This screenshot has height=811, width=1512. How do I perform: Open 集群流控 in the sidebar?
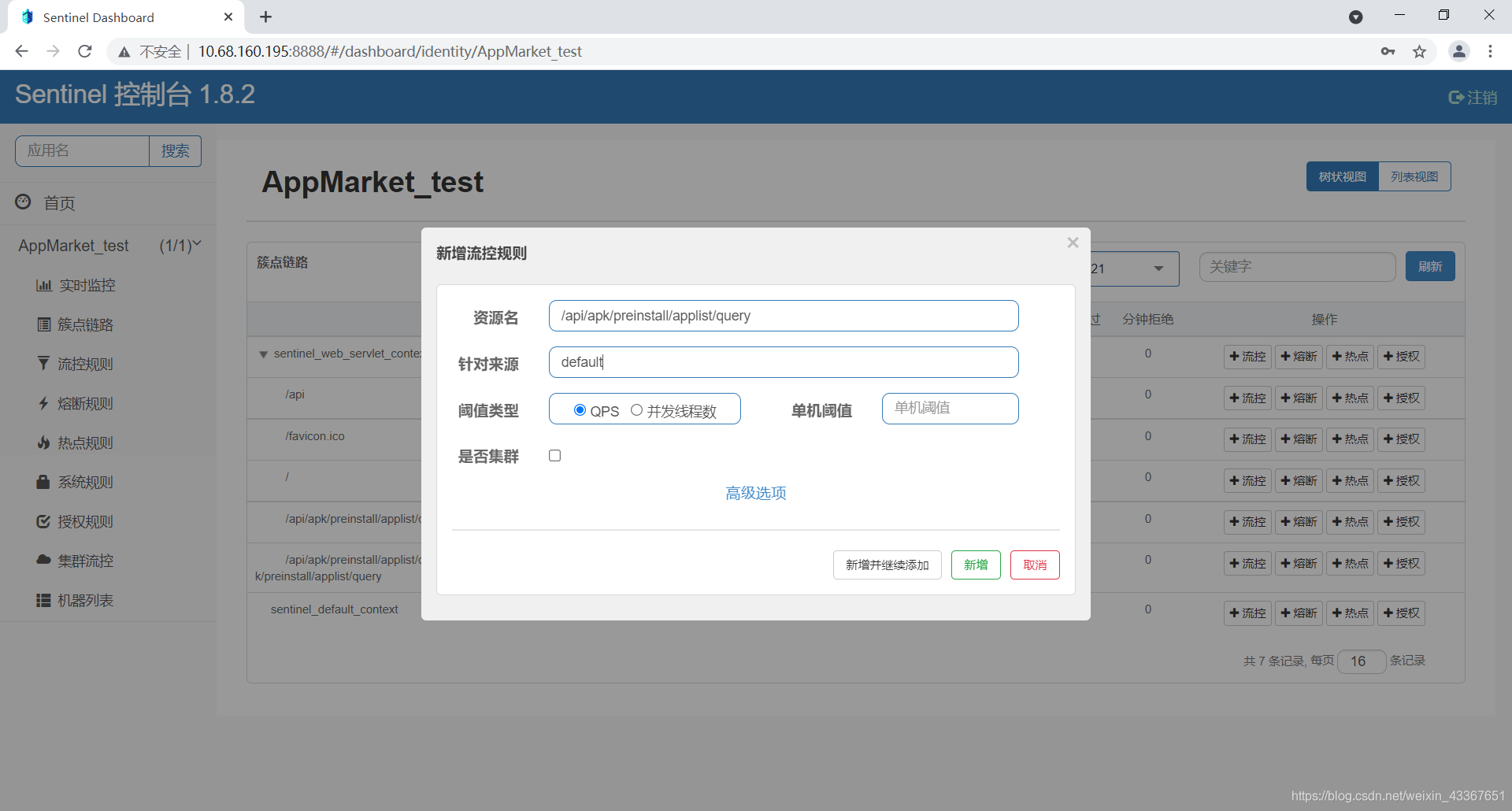pos(85,561)
